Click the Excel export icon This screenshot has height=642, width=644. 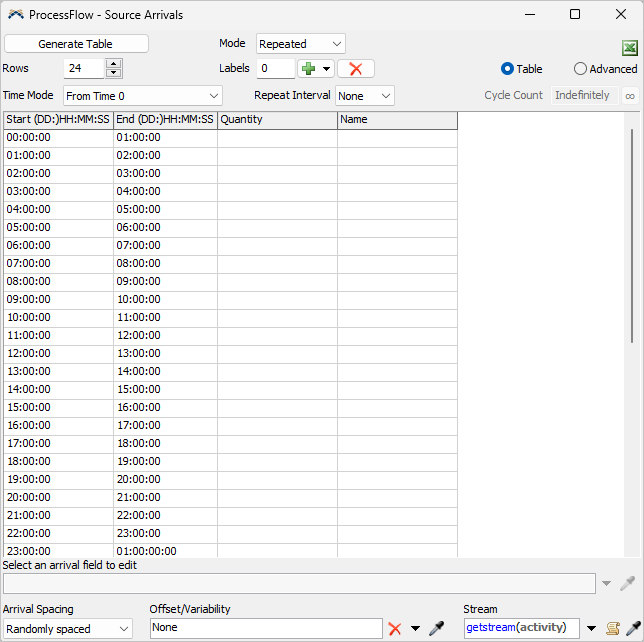coord(629,48)
